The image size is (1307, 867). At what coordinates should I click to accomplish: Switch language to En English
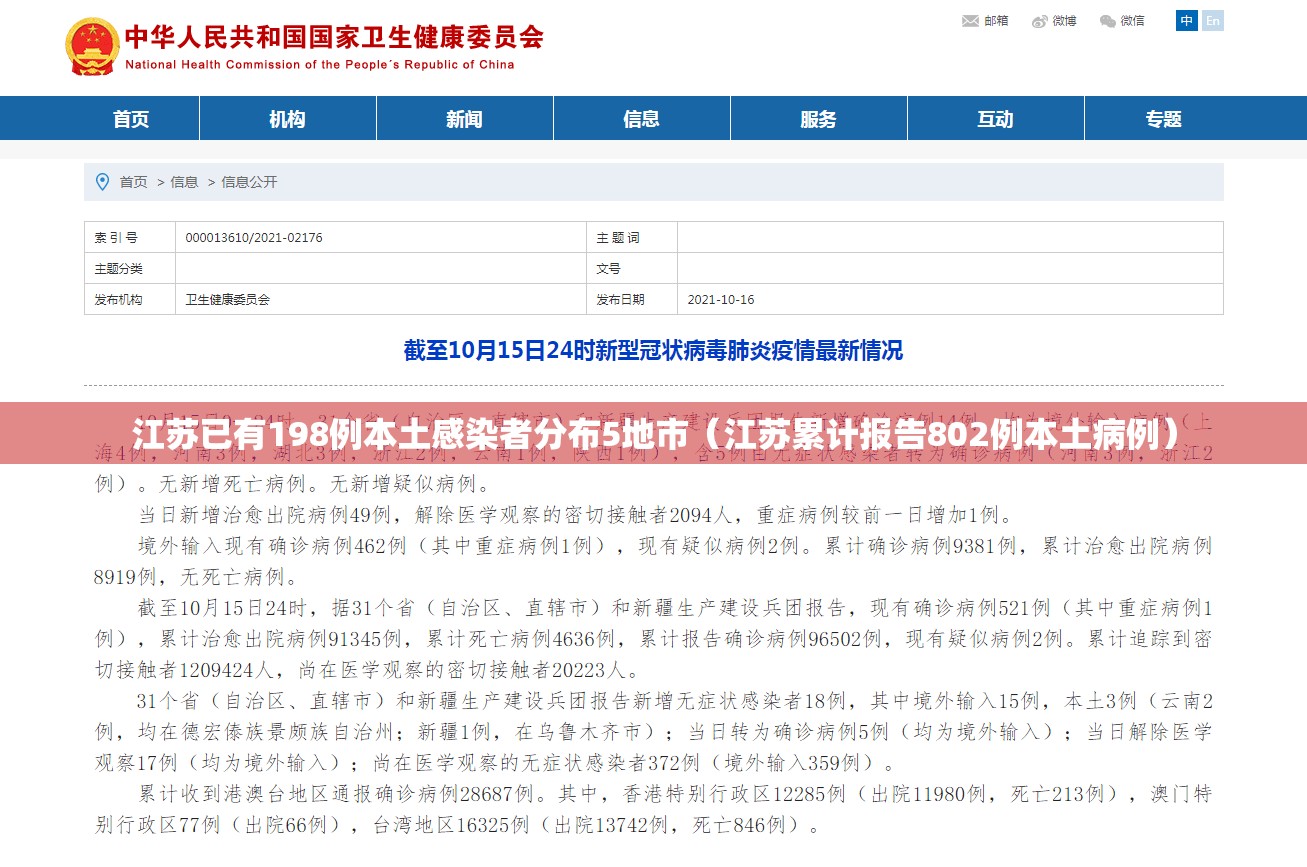coord(1212,21)
